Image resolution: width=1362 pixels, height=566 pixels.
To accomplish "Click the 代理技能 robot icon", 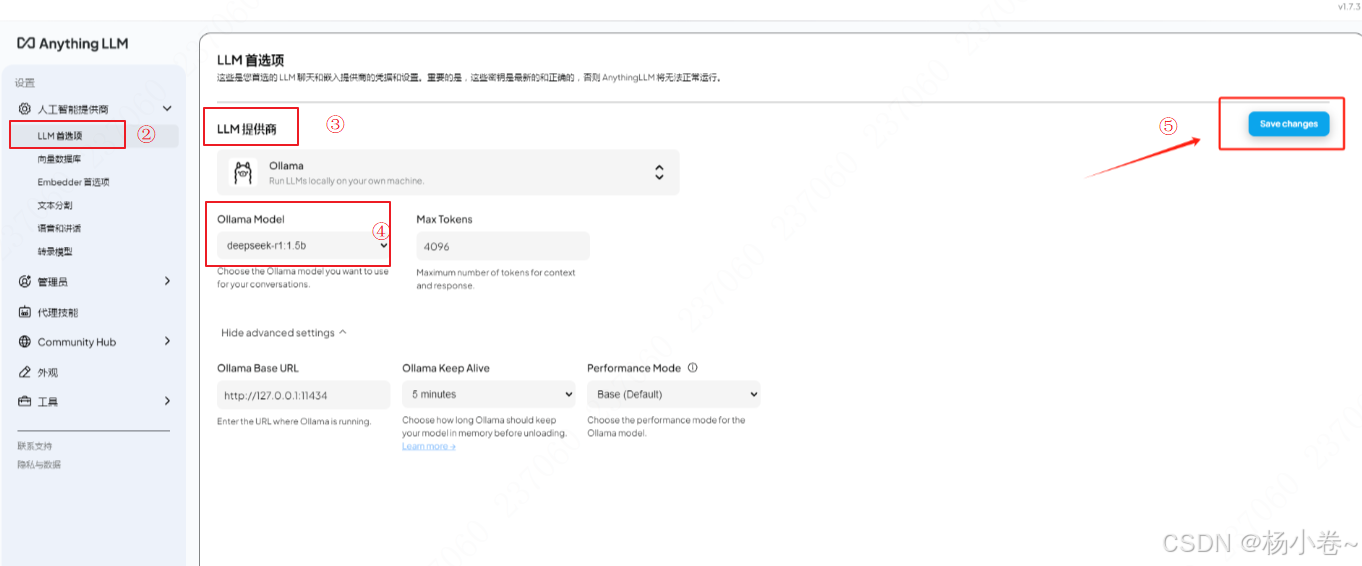I will [x=25, y=312].
